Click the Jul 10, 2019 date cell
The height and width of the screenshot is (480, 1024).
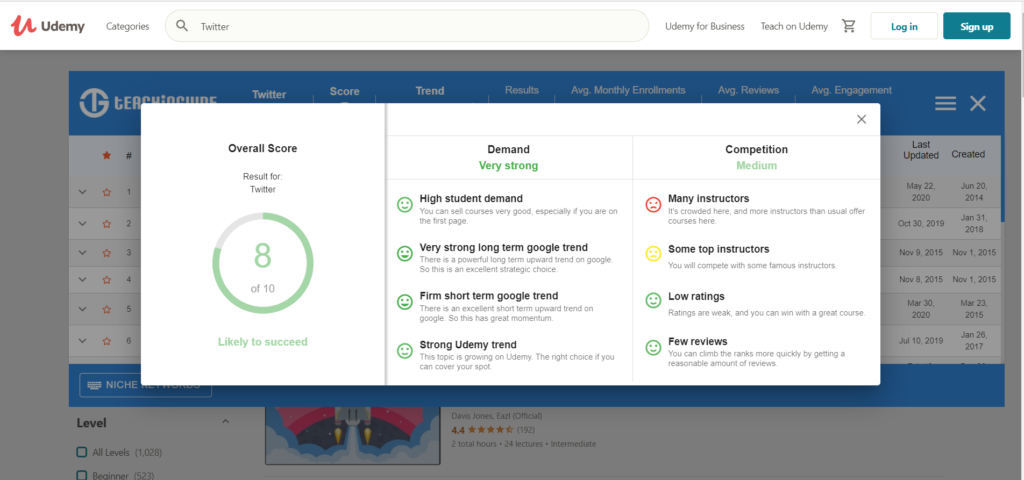point(921,340)
